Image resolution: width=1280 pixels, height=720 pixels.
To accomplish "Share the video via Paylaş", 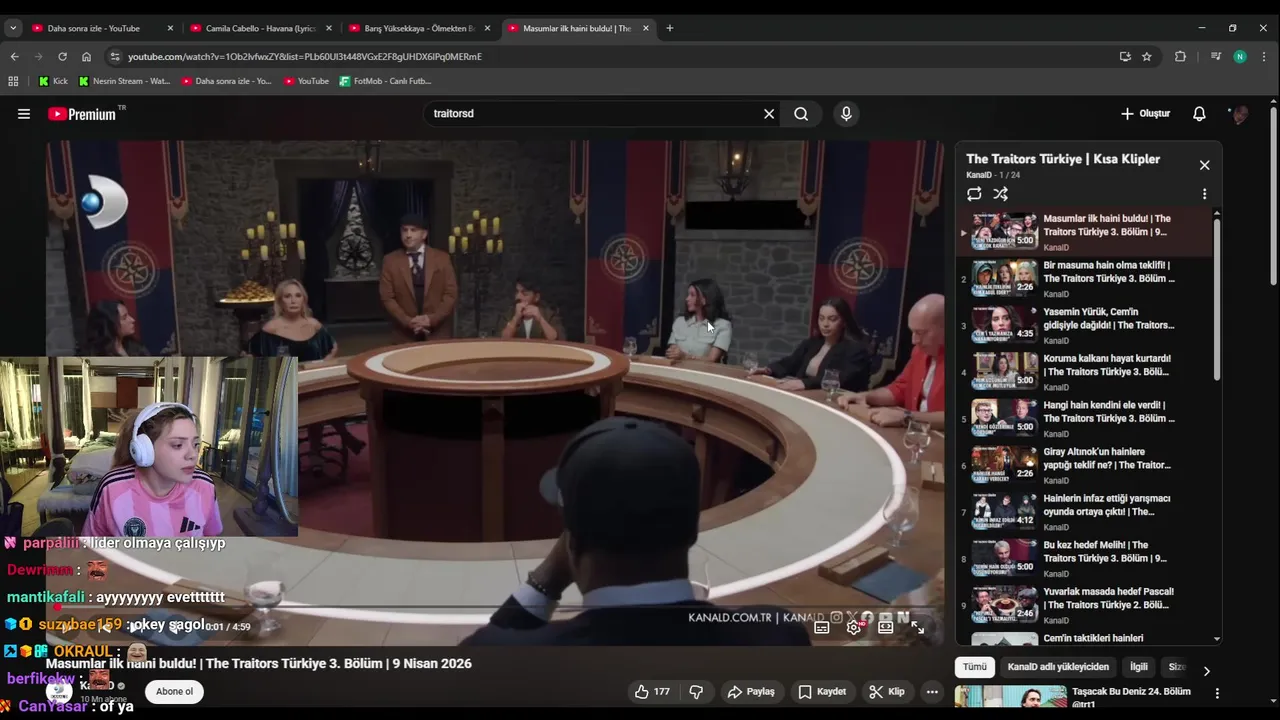I will coord(751,691).
